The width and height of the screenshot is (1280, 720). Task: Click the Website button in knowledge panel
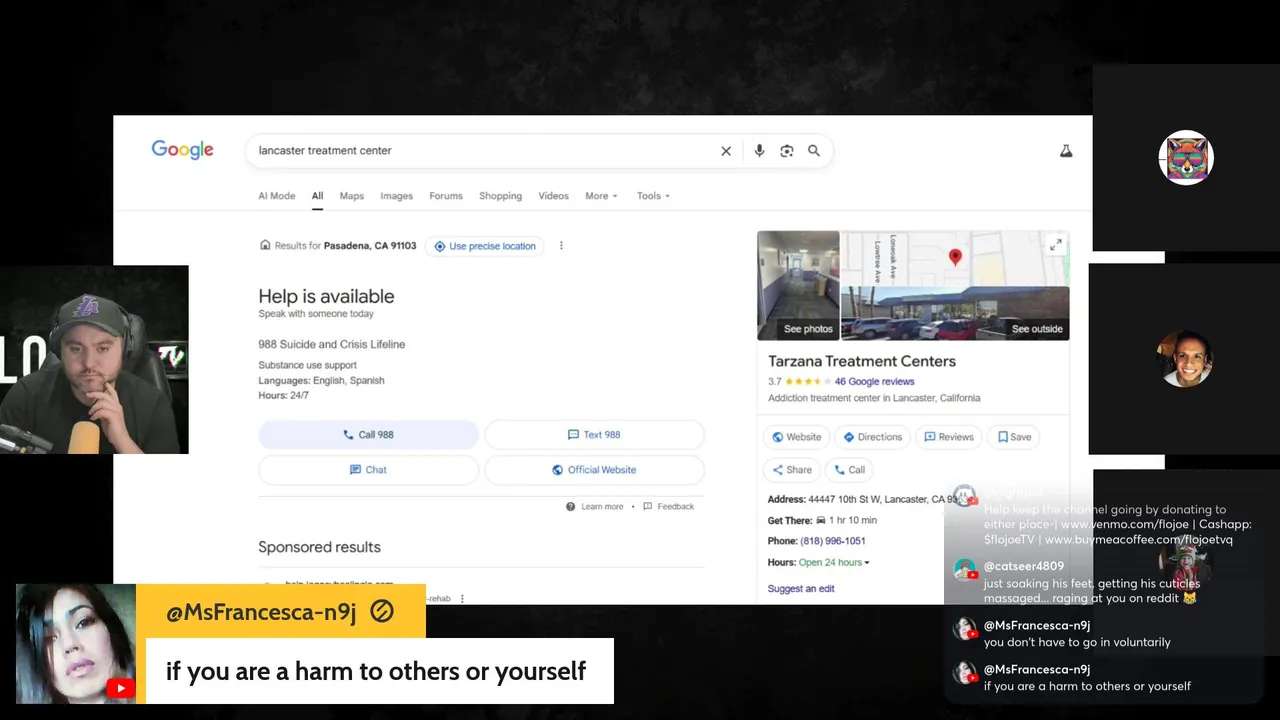pos(796,437)
